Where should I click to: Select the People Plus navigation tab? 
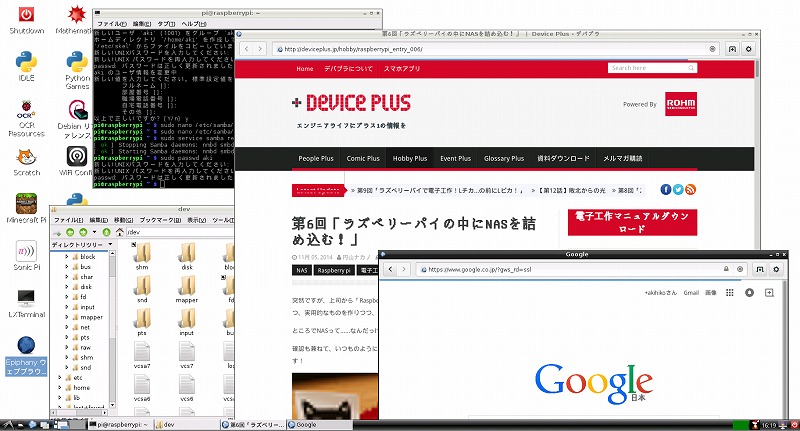(316, 159)
